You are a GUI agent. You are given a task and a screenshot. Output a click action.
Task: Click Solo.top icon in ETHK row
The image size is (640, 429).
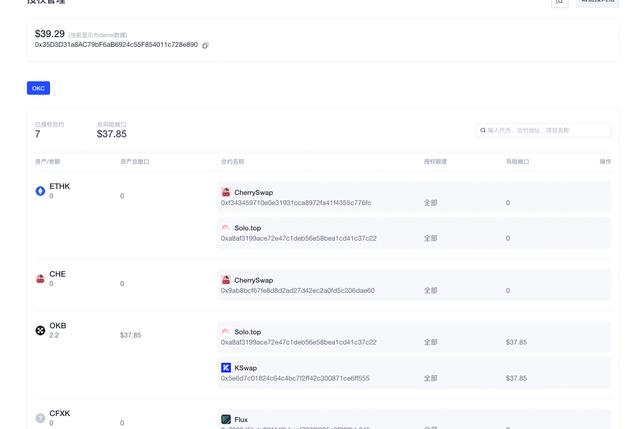(226, 228)
